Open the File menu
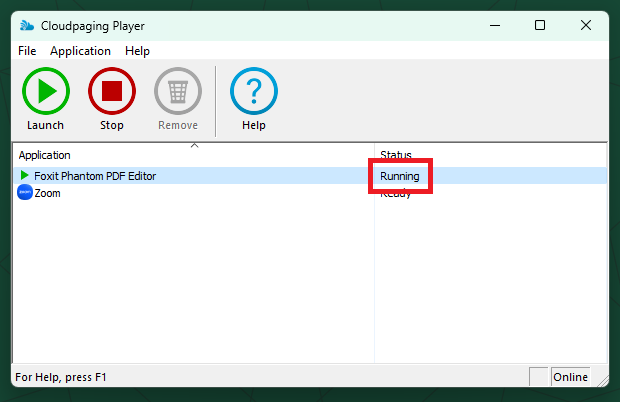The width and height of the screenshot is (620, 402). (27, 51)
